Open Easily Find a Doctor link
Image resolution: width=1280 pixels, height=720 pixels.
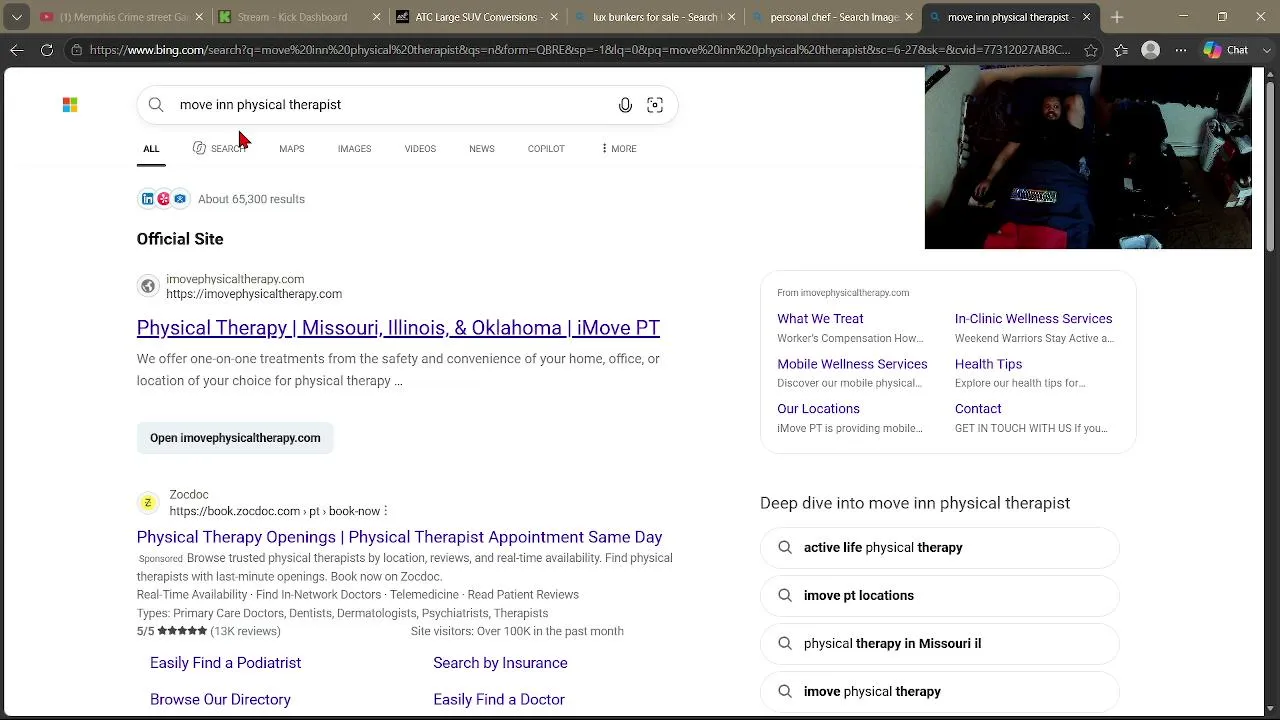tap(499, 700)
